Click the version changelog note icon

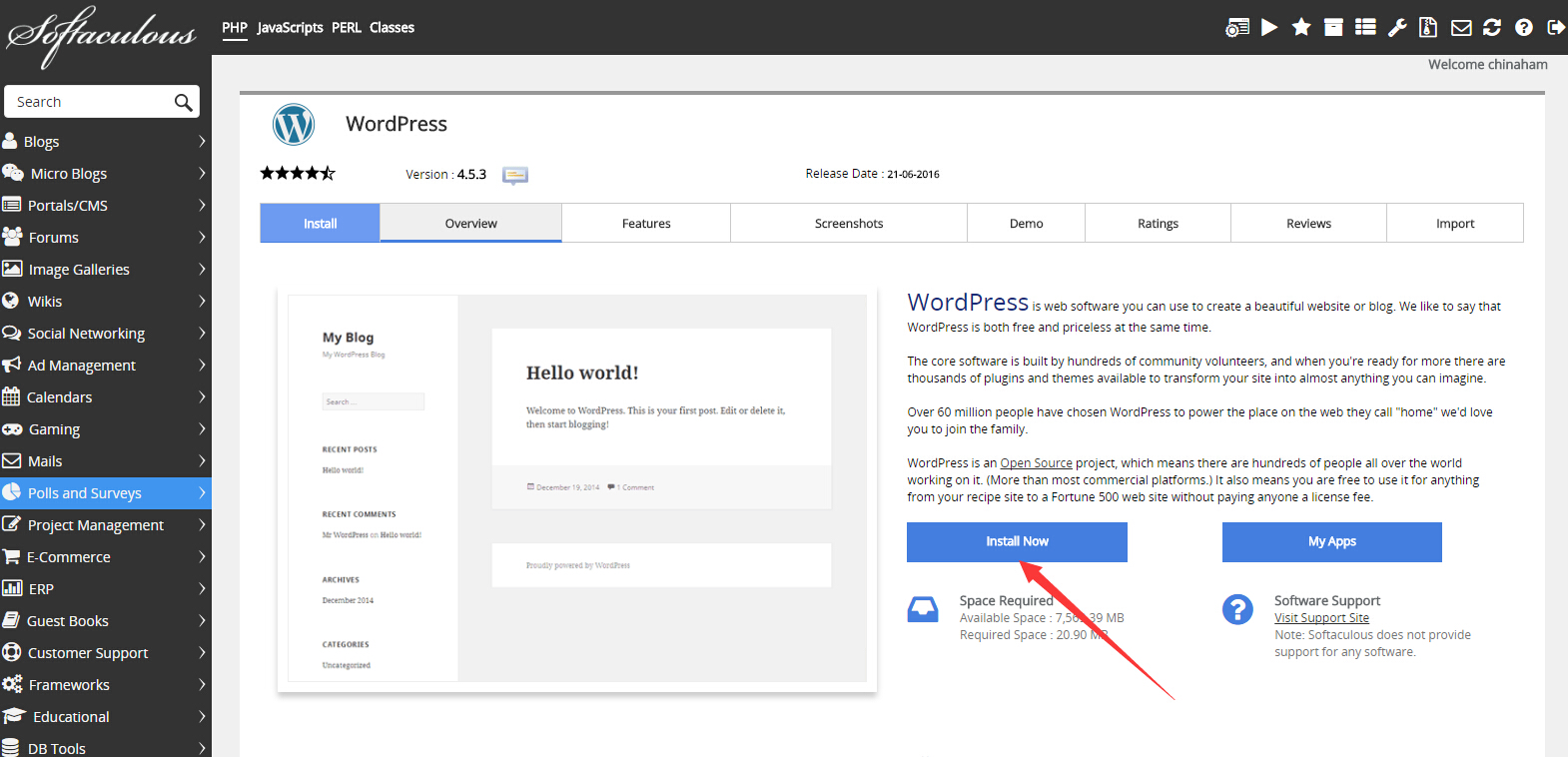tap(515, 175)
